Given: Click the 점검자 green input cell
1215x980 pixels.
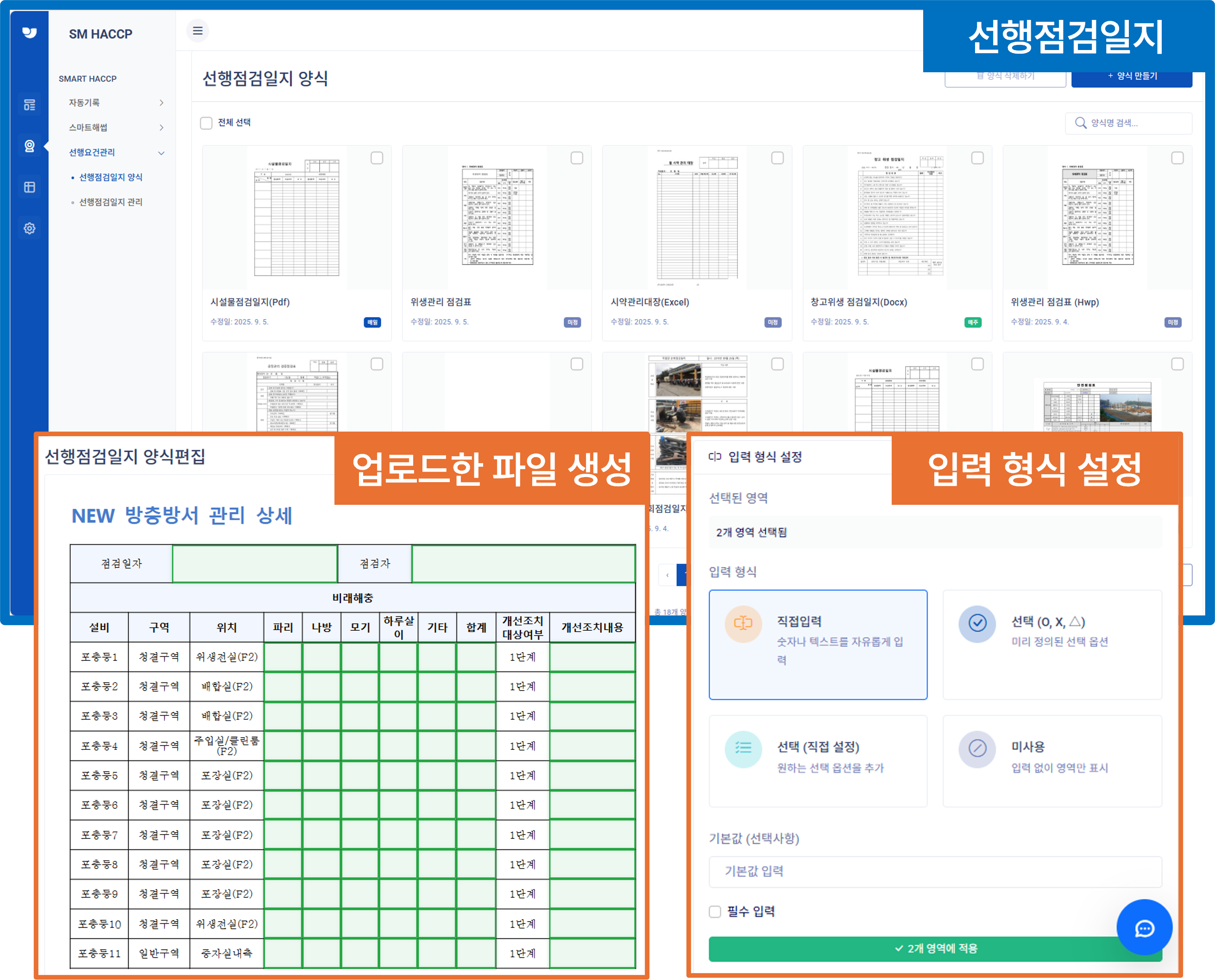Looking at the screenshot, I should (523, 563).
